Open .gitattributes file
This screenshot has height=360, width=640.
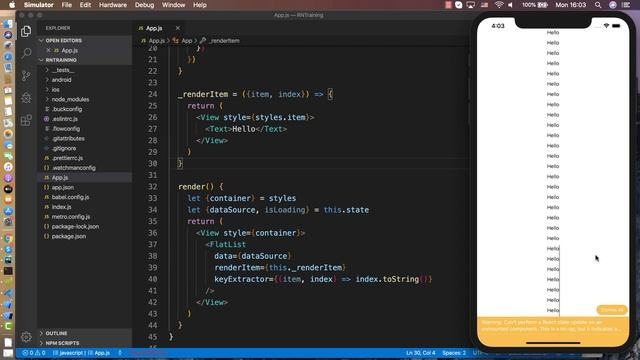point(68,138)
